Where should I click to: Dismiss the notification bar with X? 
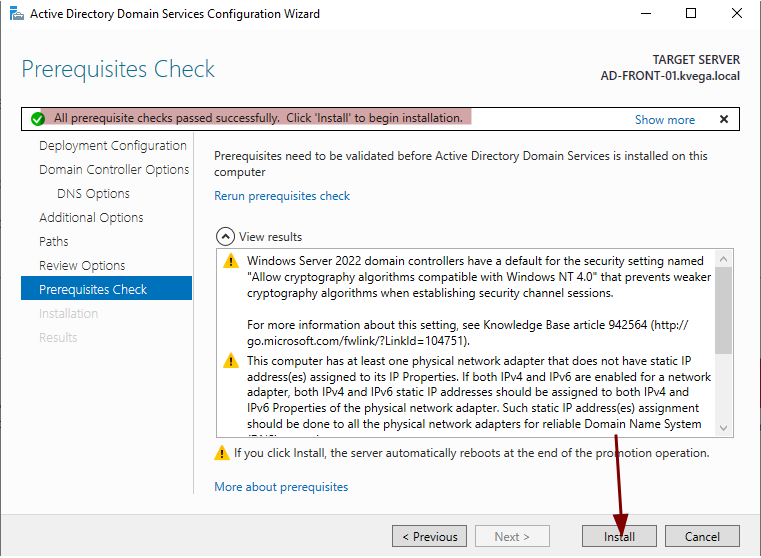pos(724,119)
